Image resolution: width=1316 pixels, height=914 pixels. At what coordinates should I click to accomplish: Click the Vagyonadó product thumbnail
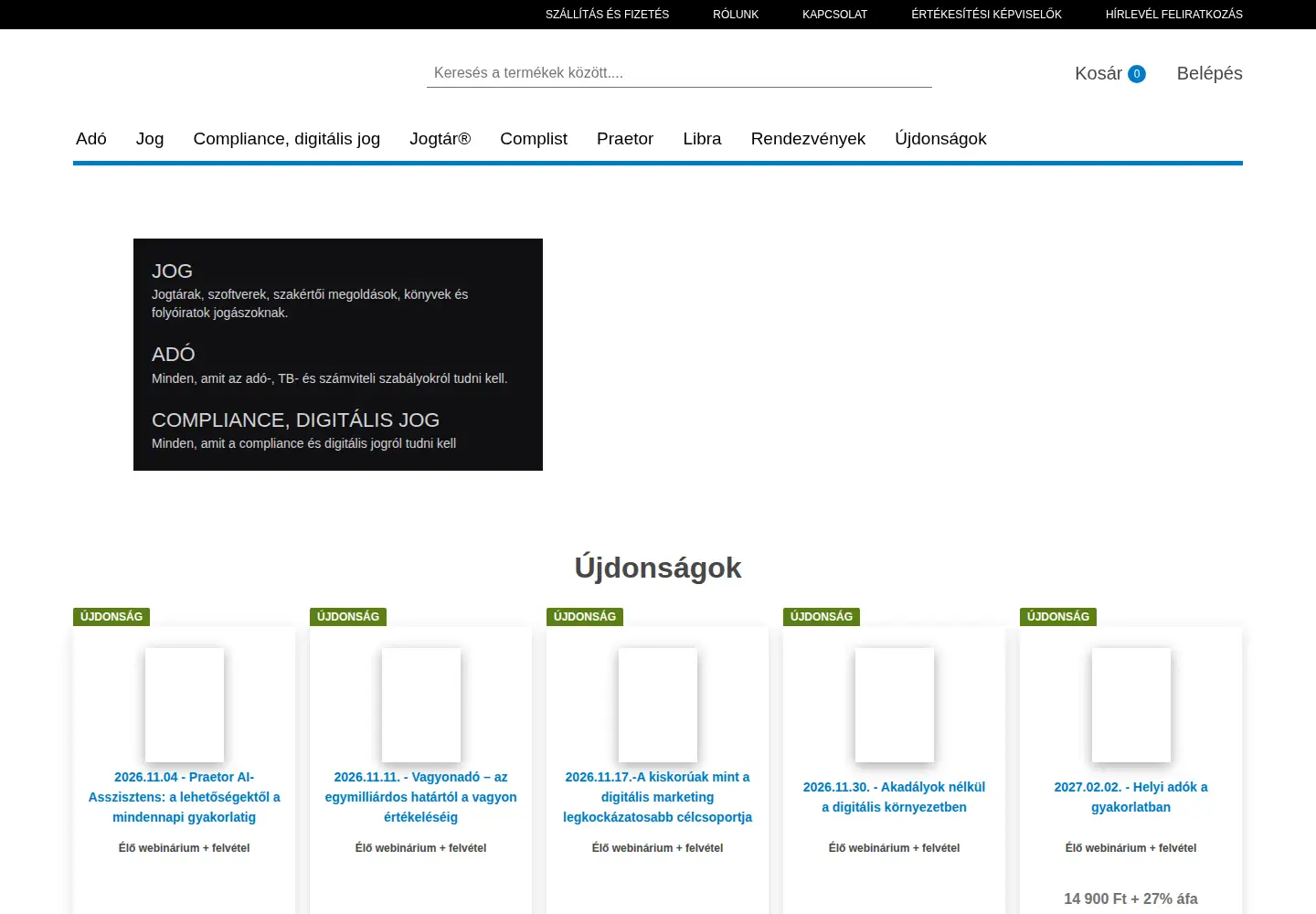(x=420, y=705)
